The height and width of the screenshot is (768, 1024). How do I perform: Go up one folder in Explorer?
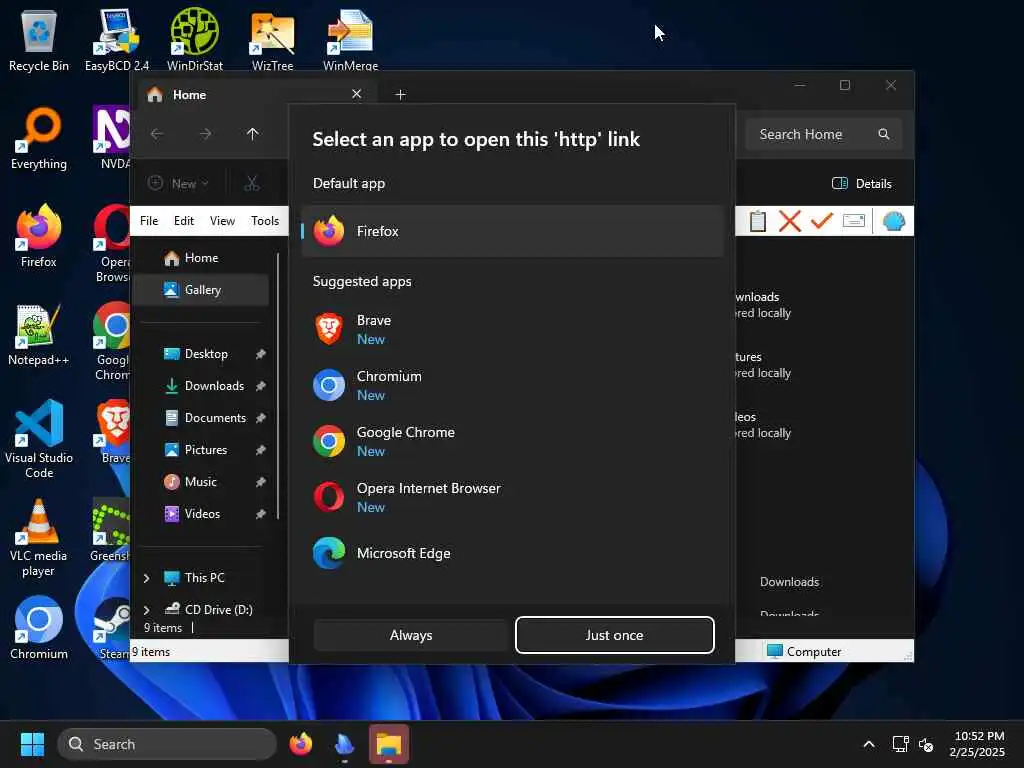coord(253,134)
